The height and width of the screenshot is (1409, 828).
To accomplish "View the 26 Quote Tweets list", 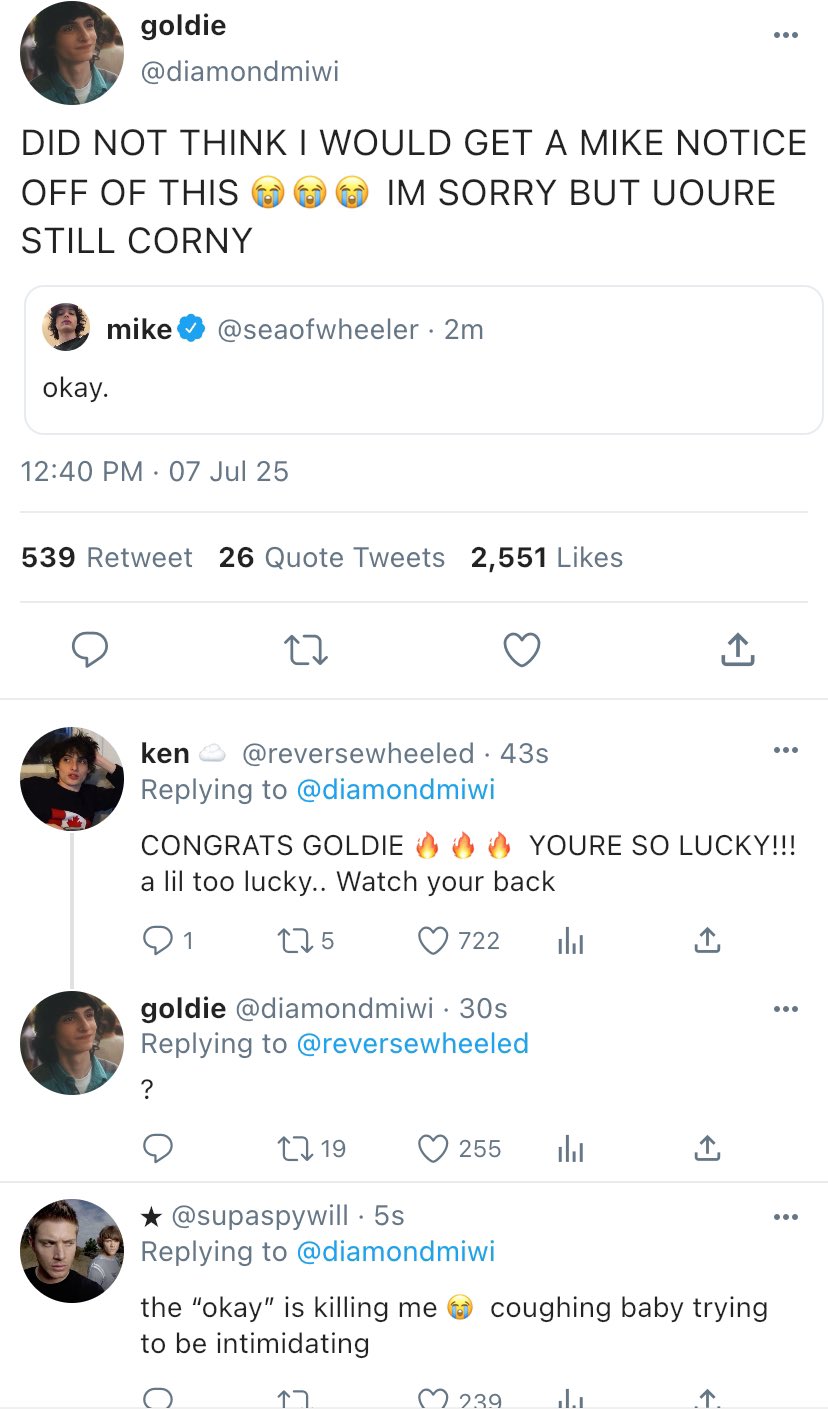I will pos(332,557).
